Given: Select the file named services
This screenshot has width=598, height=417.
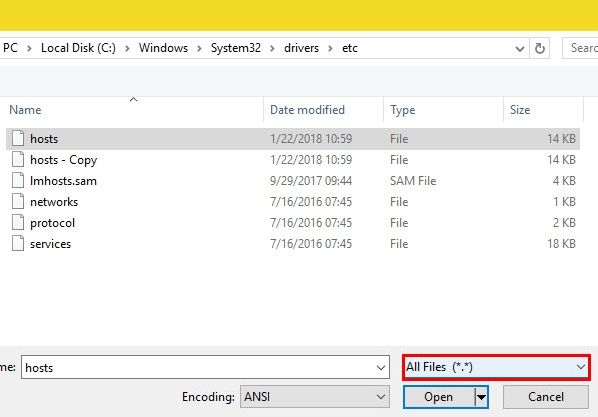Looking at the screenshot, I should pos(50,244).
